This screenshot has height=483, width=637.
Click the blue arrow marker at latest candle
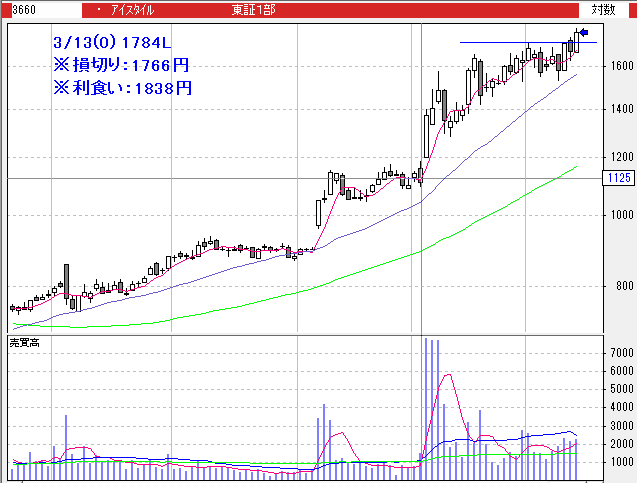point(584,33)
